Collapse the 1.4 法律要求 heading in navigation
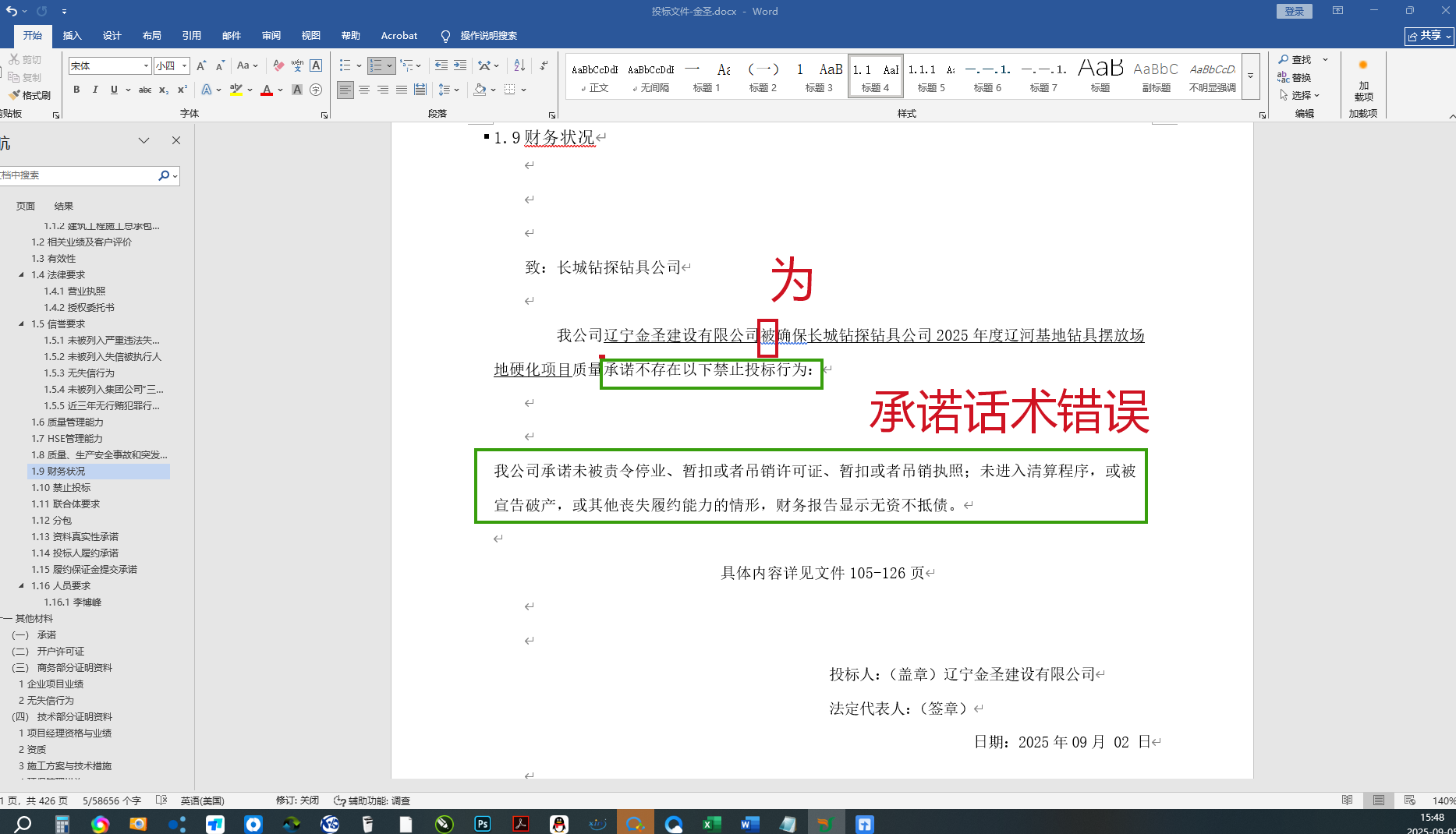Image resolution: width=1456 pixels, height=834 pixels. coord(21,274)
